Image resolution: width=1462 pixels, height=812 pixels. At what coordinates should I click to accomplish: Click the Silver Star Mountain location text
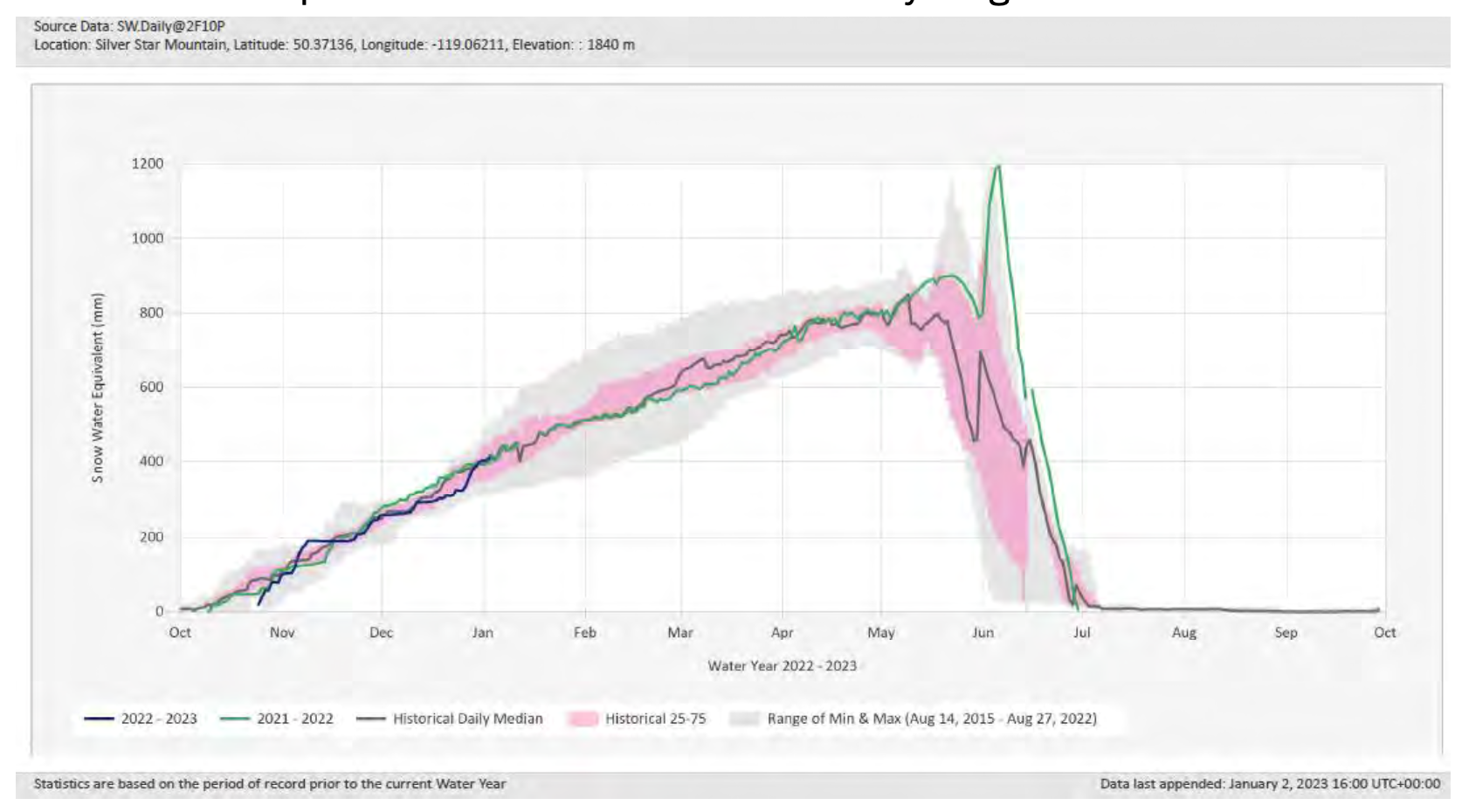coord(334,45)
